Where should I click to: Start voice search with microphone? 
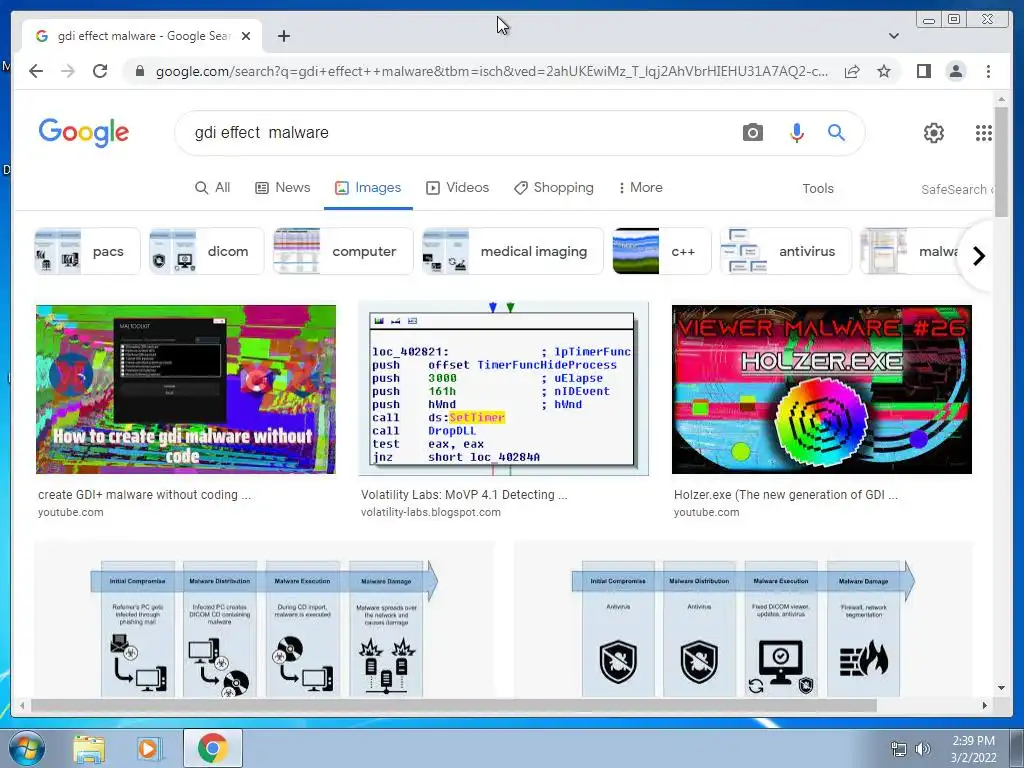pos(797,133)
